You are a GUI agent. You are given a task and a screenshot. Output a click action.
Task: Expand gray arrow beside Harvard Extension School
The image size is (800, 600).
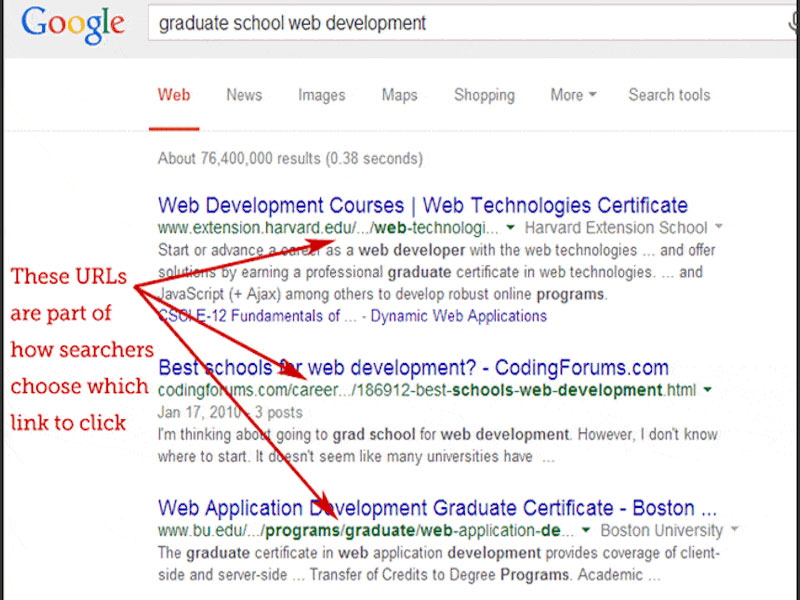tap(719, 226)
